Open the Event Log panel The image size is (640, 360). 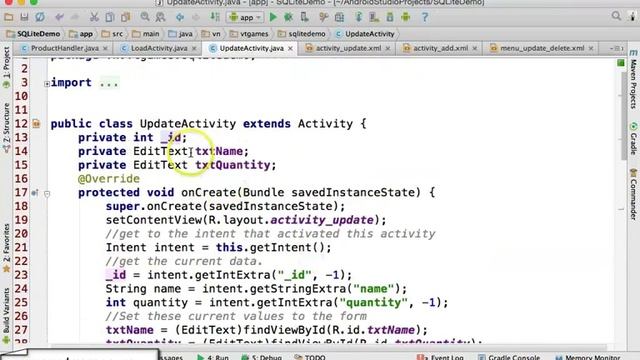click(x=440, y=358)
